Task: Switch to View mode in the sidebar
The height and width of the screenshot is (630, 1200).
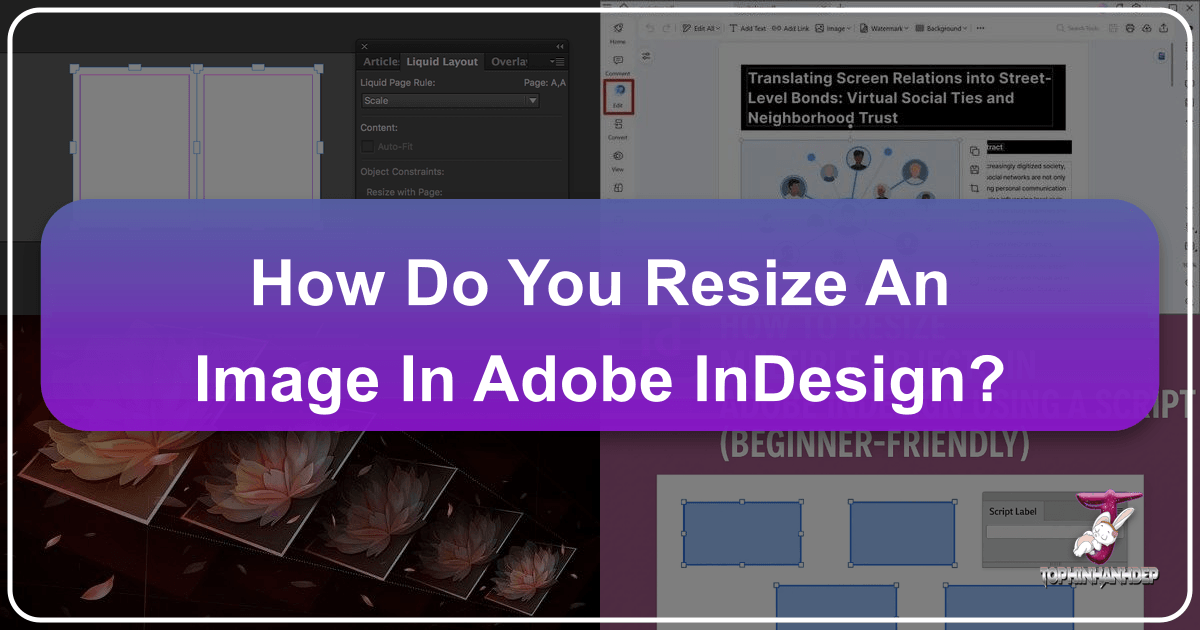Action: pyautogui.click(x=618, y=156)
